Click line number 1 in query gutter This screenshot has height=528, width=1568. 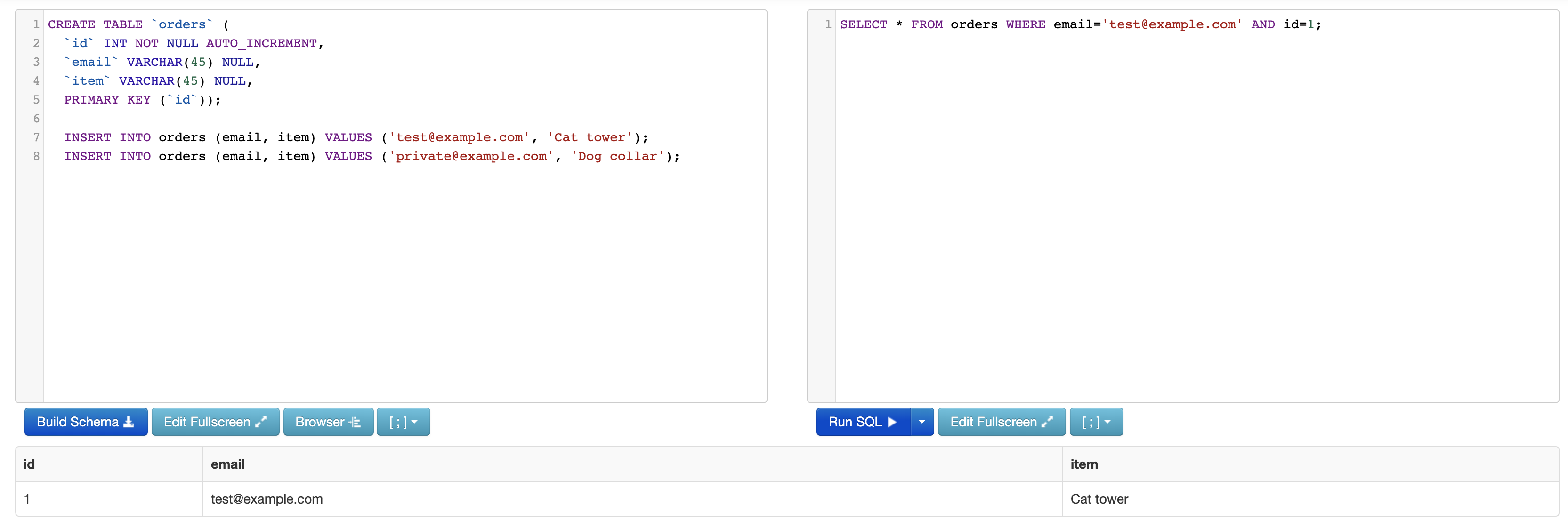828,24
